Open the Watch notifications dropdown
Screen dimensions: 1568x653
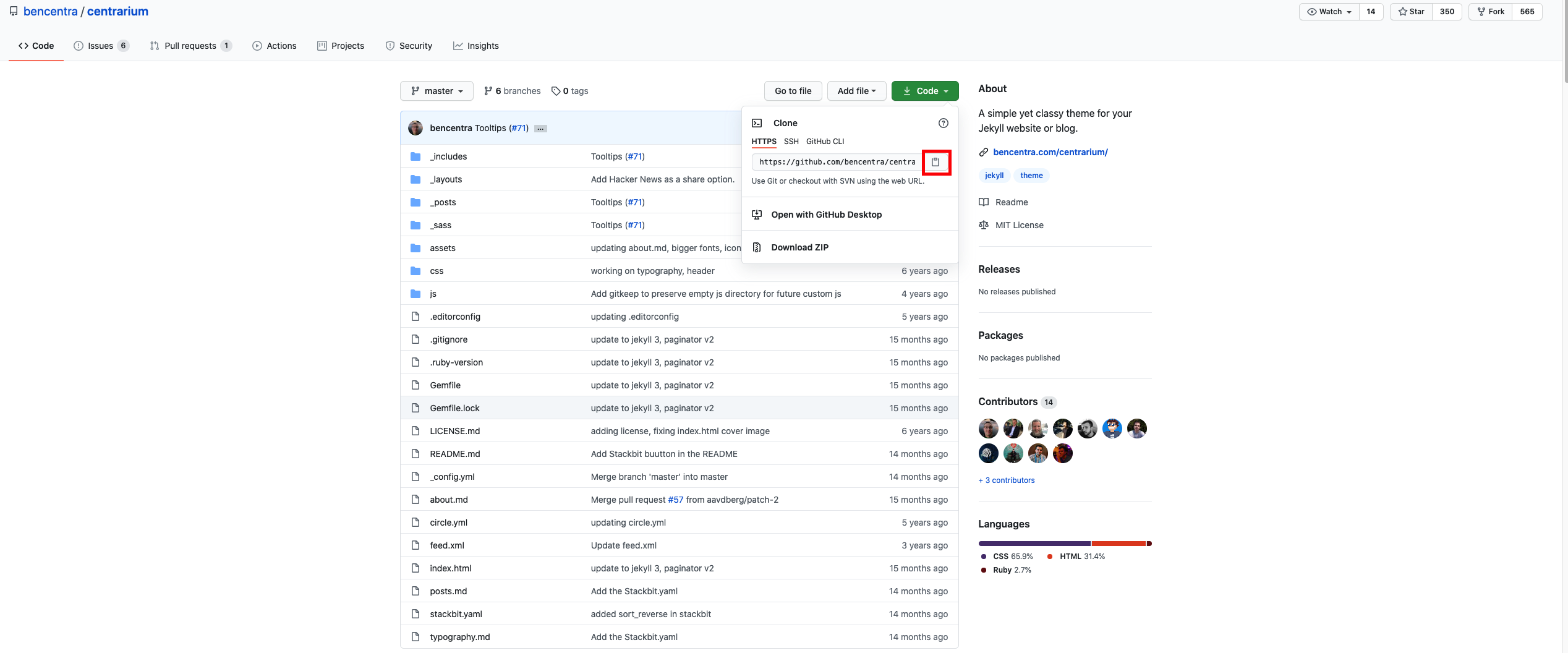pyautogui.click(x=1329, y=12)
